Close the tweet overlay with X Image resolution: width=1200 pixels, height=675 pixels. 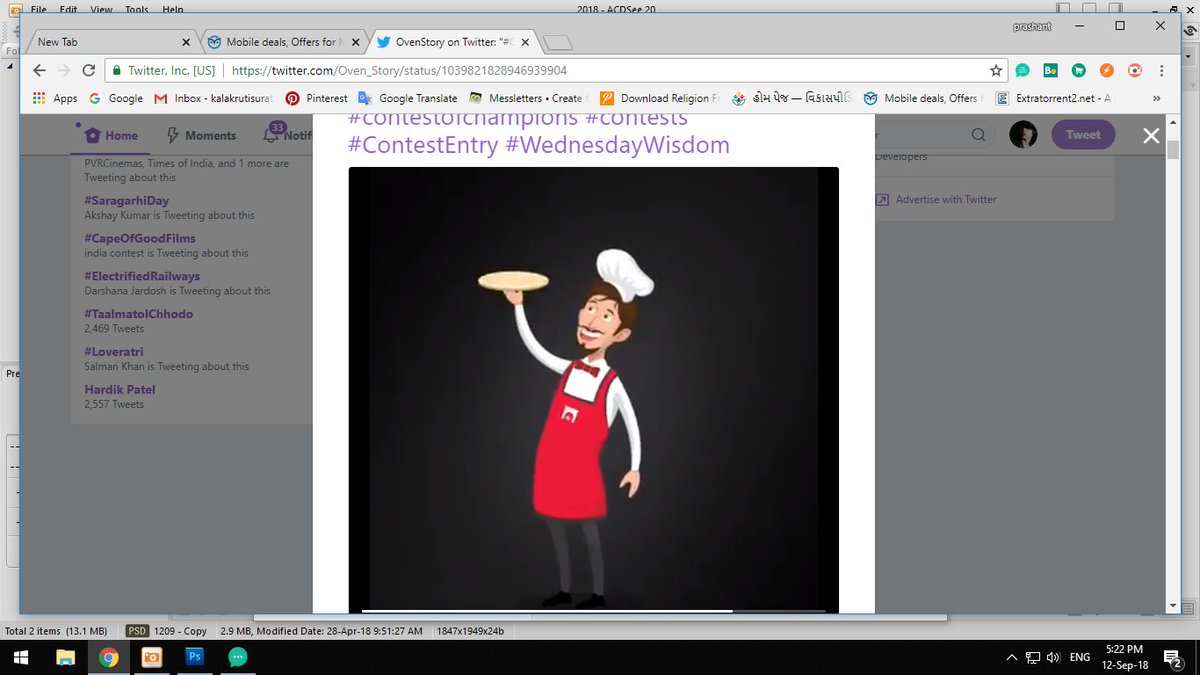(1151, 135)
